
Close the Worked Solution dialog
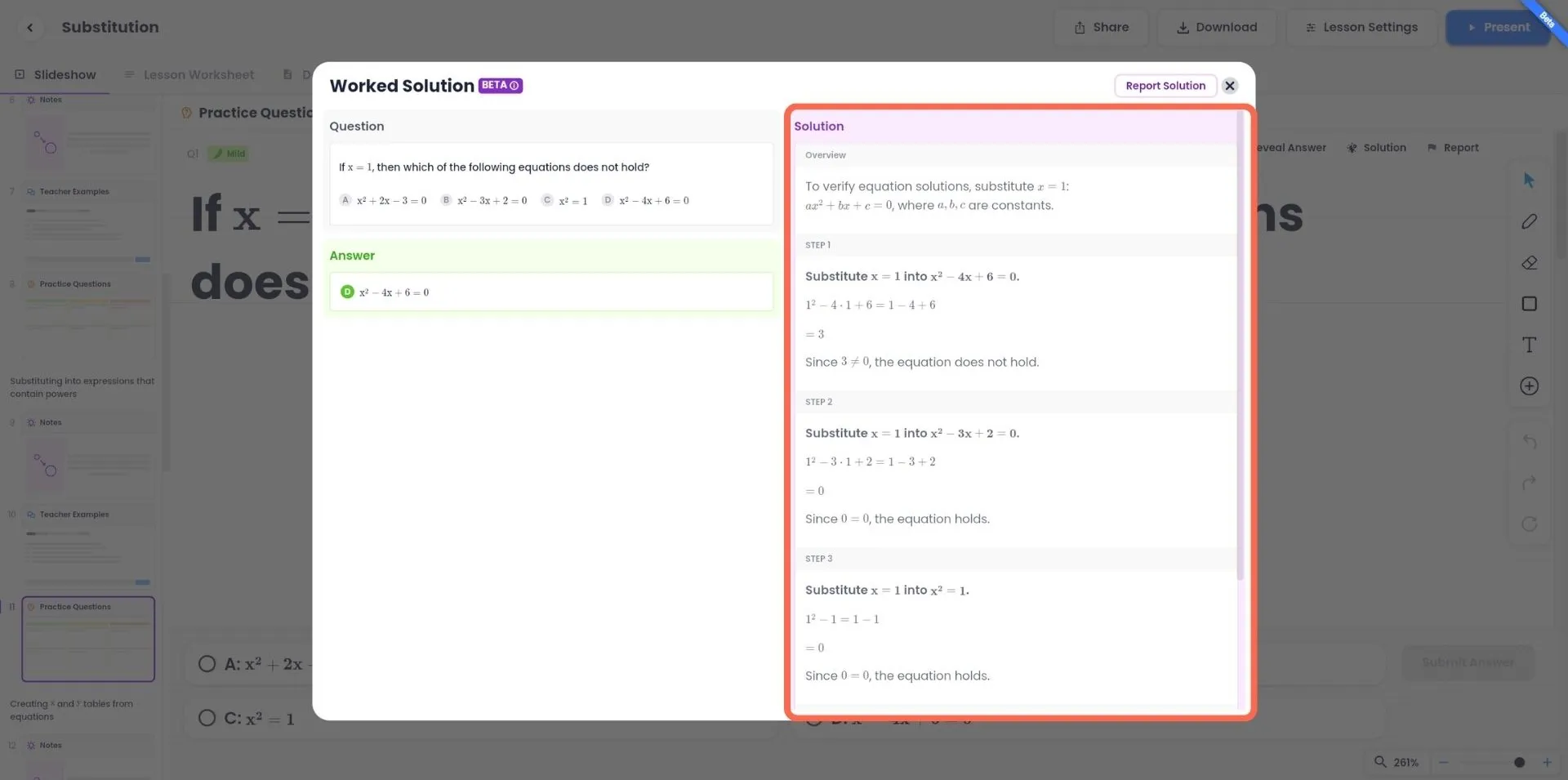click(1229, 86)
